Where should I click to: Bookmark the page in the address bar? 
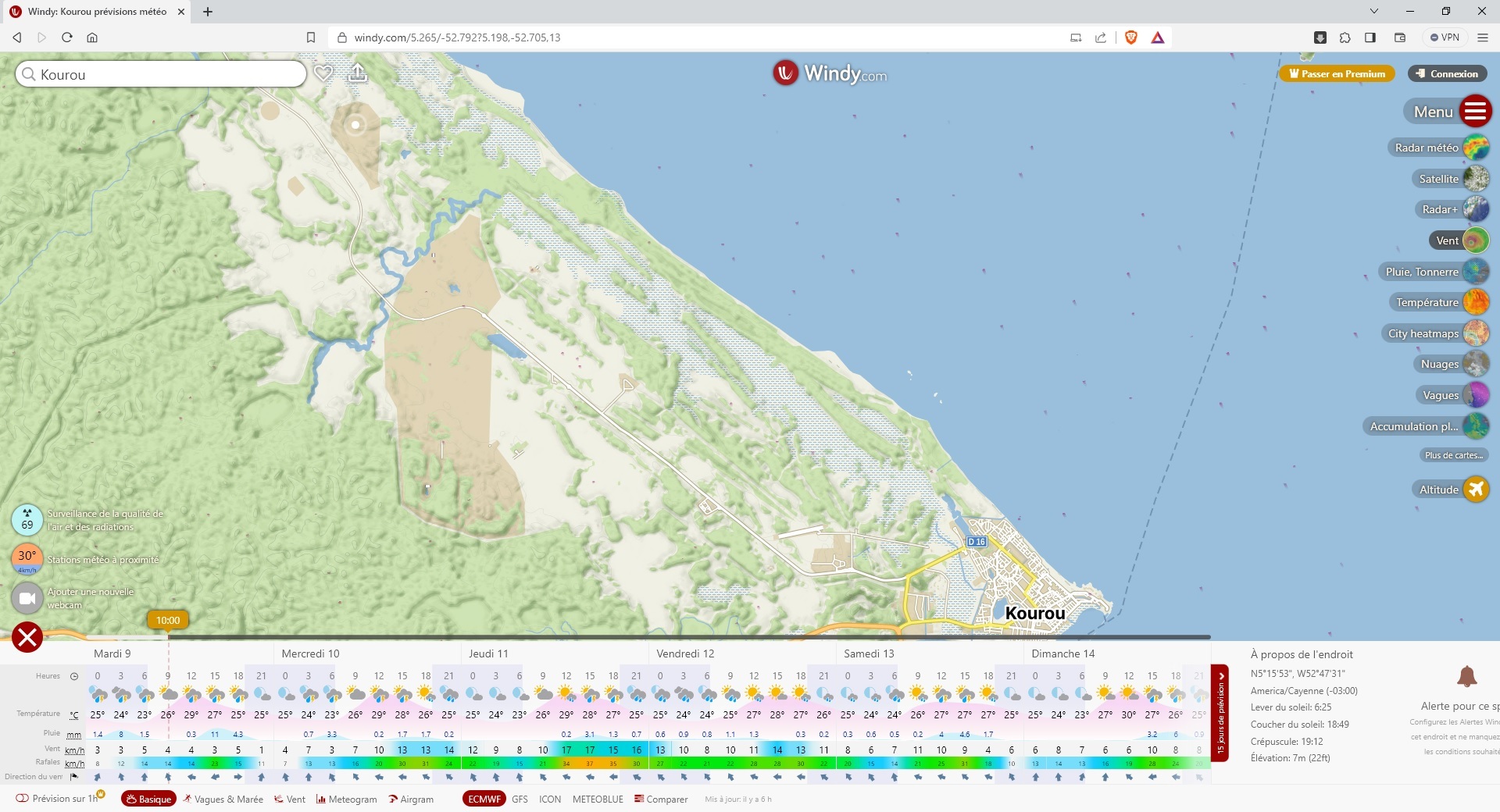pyautogui.click(x=311, y=37)
